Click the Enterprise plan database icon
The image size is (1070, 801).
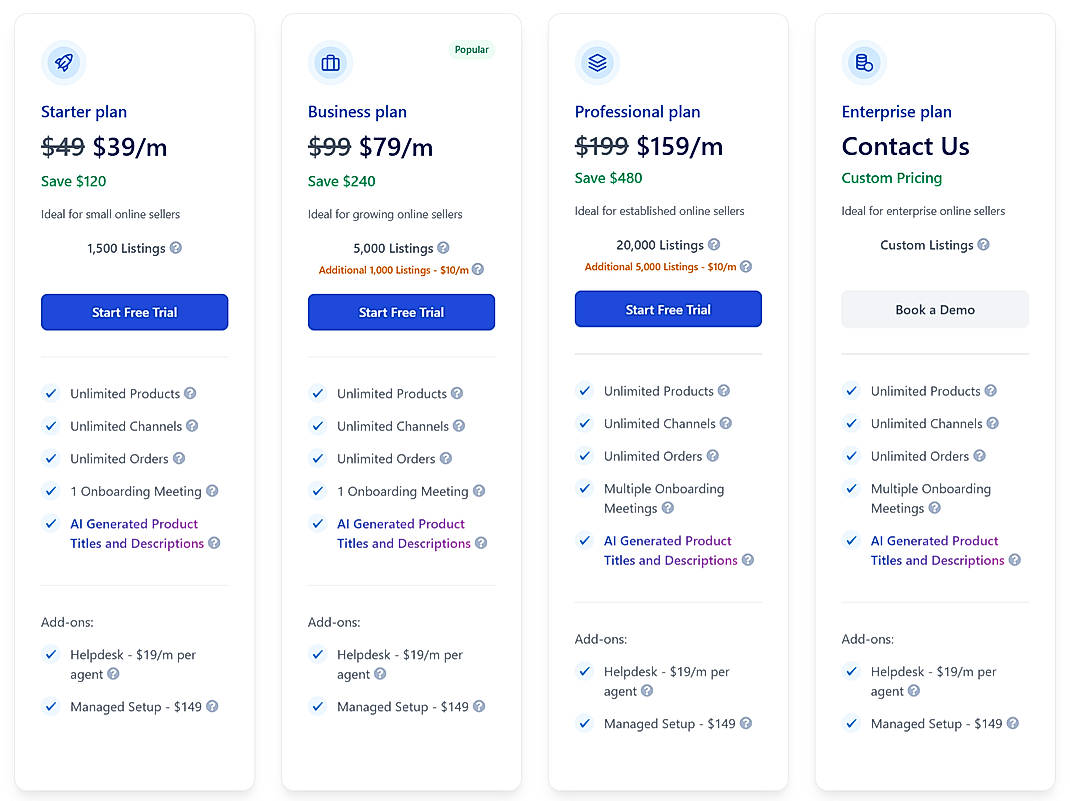(864, 63)
